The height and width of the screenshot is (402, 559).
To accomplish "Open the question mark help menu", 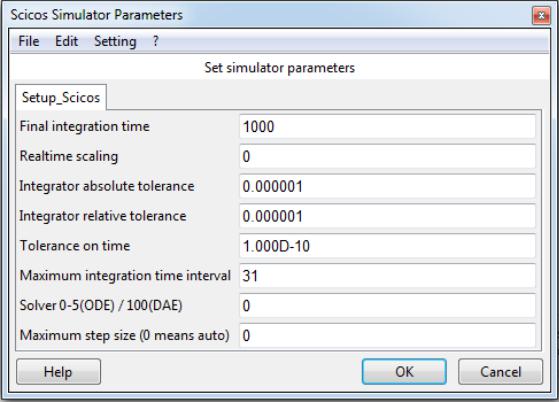I will pyautogui.click(x=155, y=41).
